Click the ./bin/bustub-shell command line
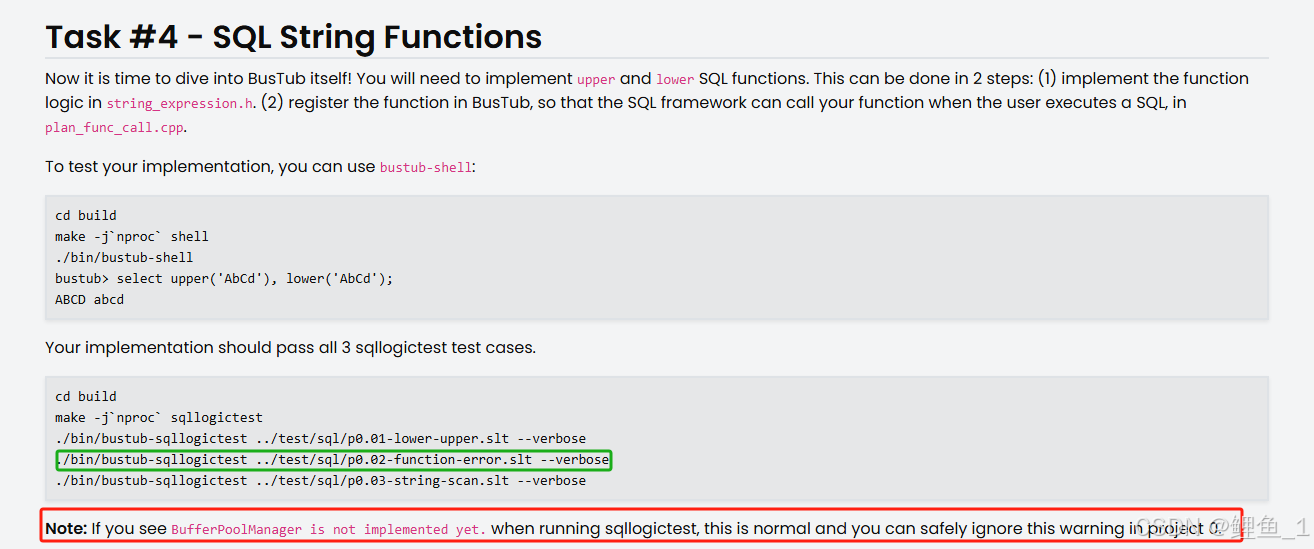Image resolution: width=1314 pixels, height=549 pixels. coord(124,257)
